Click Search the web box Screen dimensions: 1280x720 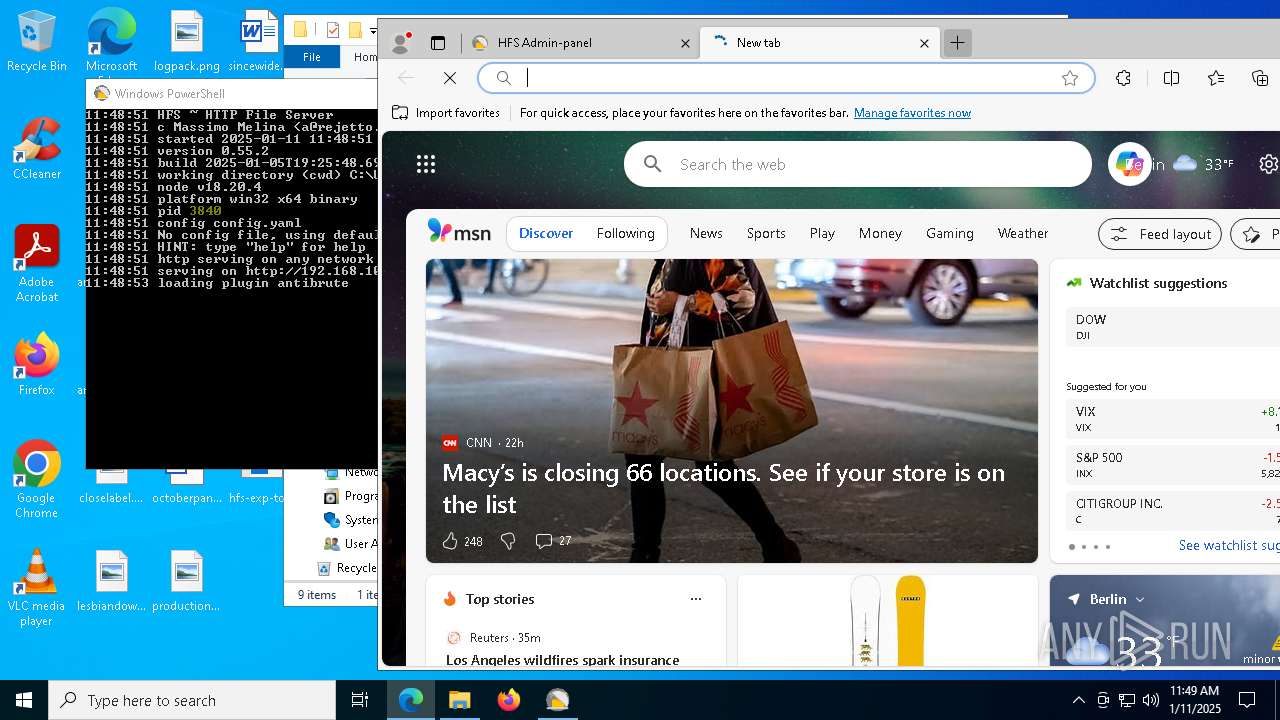(858, 164)
